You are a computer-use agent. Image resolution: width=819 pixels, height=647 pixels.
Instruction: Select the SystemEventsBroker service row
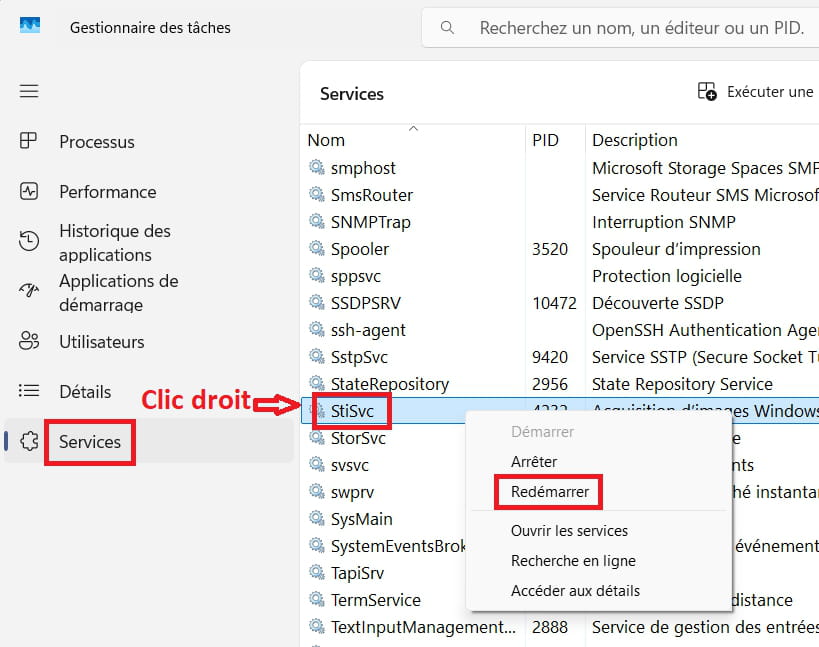pos(398,546)
